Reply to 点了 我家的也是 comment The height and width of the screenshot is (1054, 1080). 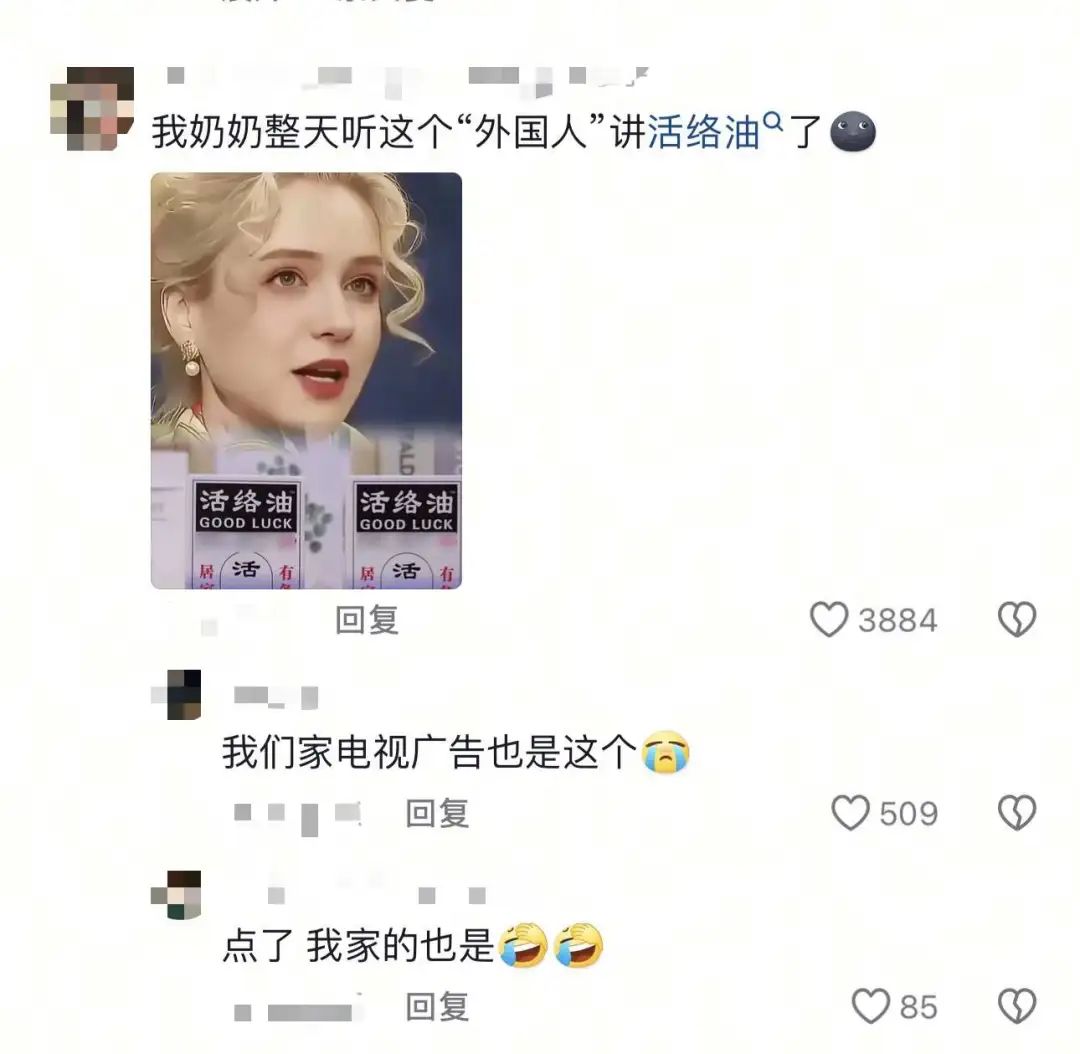(x=437, y=1007)
